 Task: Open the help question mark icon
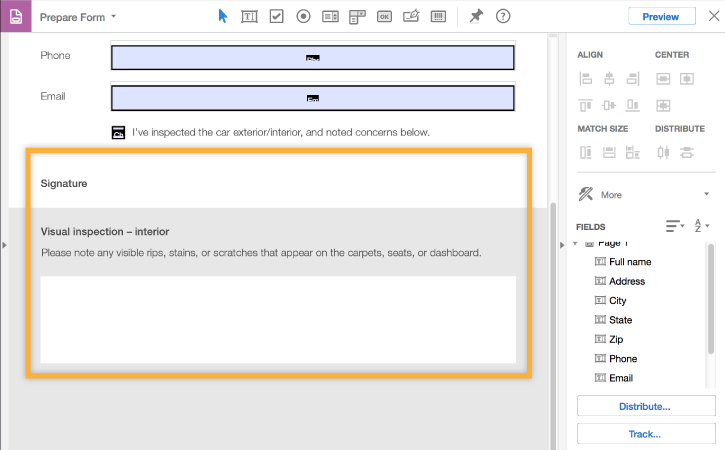tap(503, 17)
